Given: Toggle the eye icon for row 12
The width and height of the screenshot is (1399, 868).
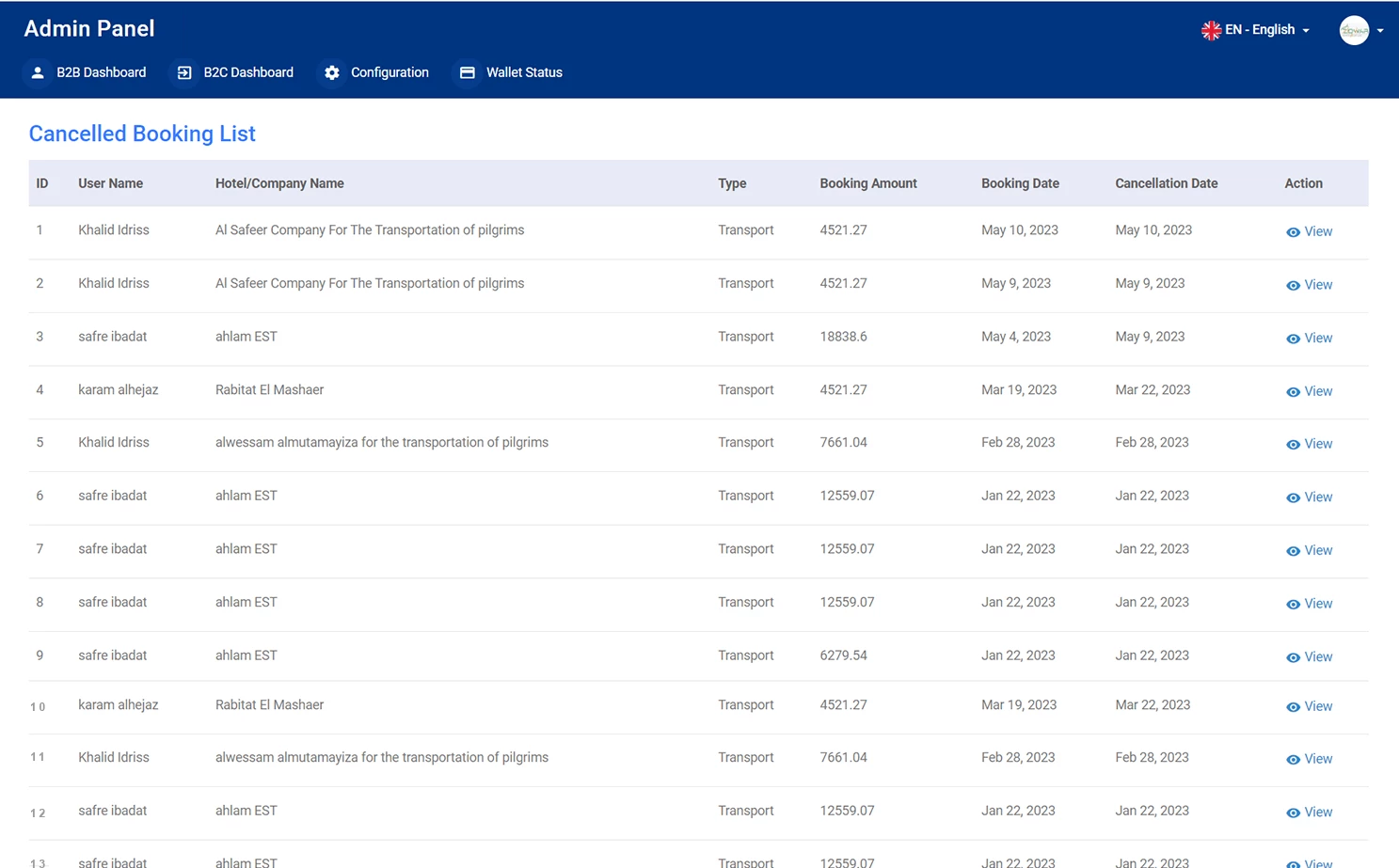Looking at the screenshot, I should 1292,813.
